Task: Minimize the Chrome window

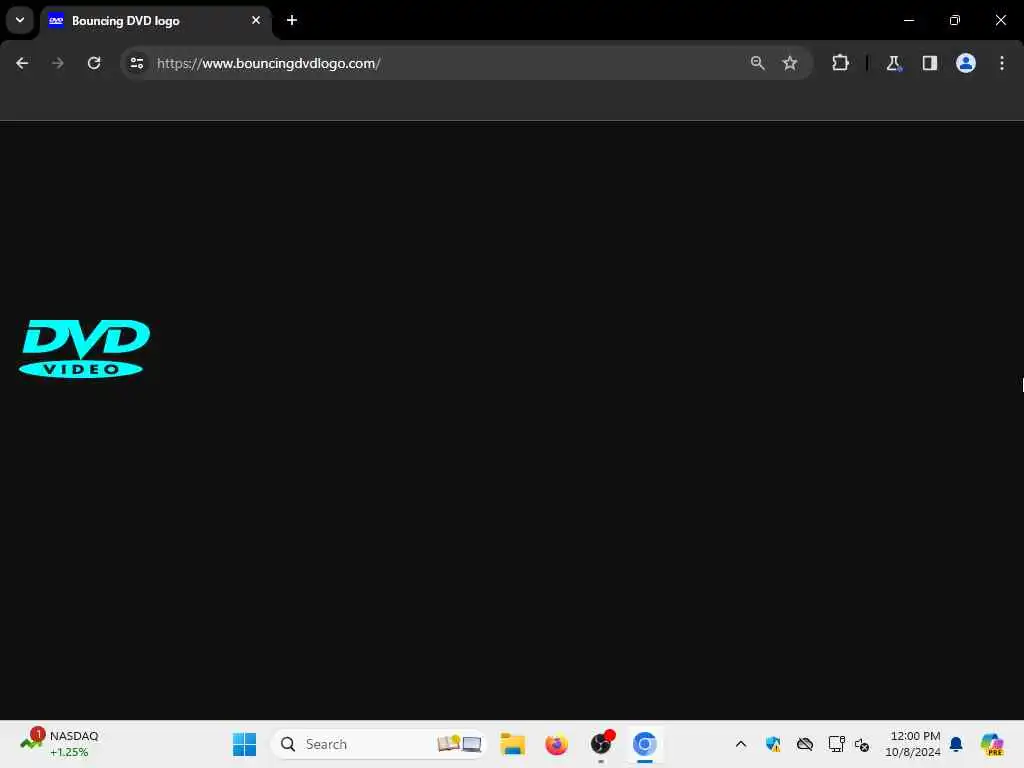Action: 909,20
